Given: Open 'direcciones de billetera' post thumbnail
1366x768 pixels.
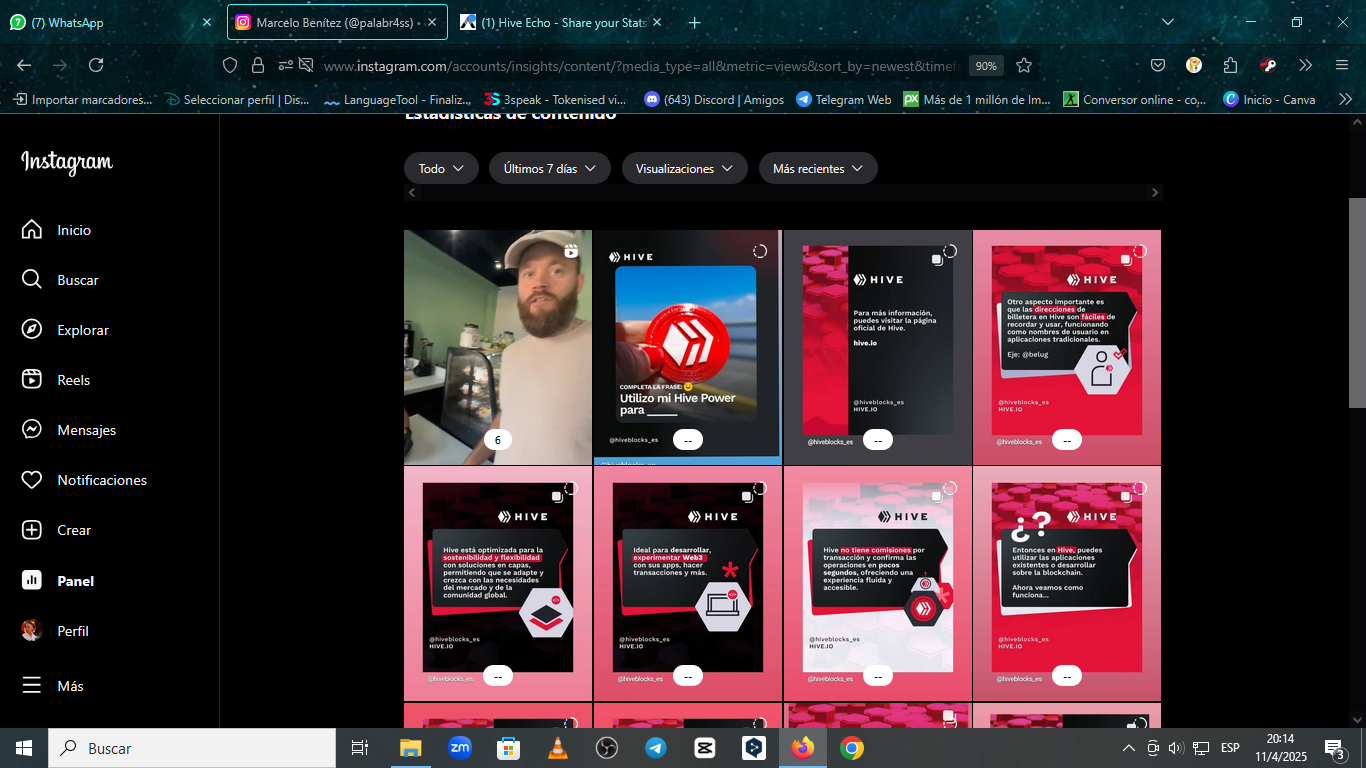Looking at the screenshot, I should click(1067, 347).
